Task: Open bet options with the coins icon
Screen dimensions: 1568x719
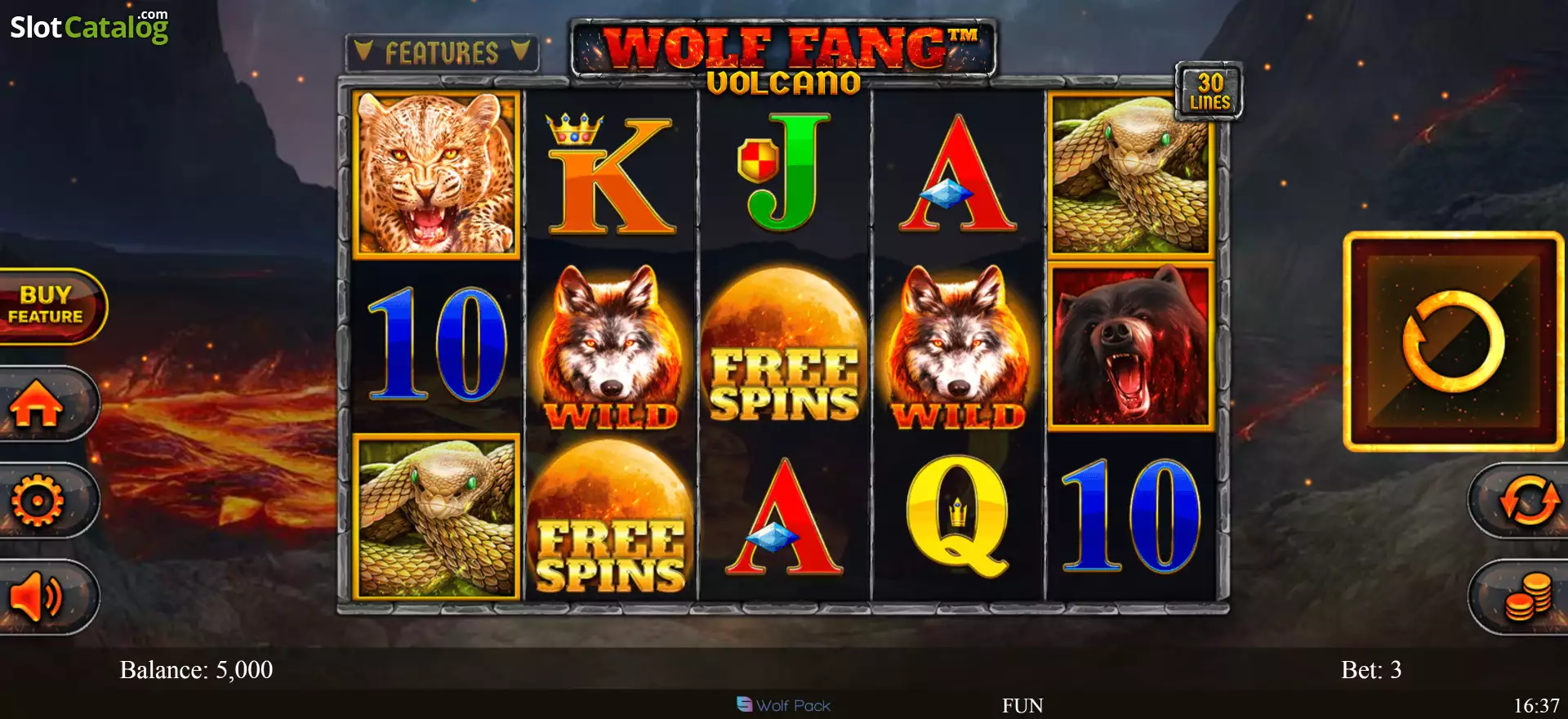Action: (x=1526, y=597)
